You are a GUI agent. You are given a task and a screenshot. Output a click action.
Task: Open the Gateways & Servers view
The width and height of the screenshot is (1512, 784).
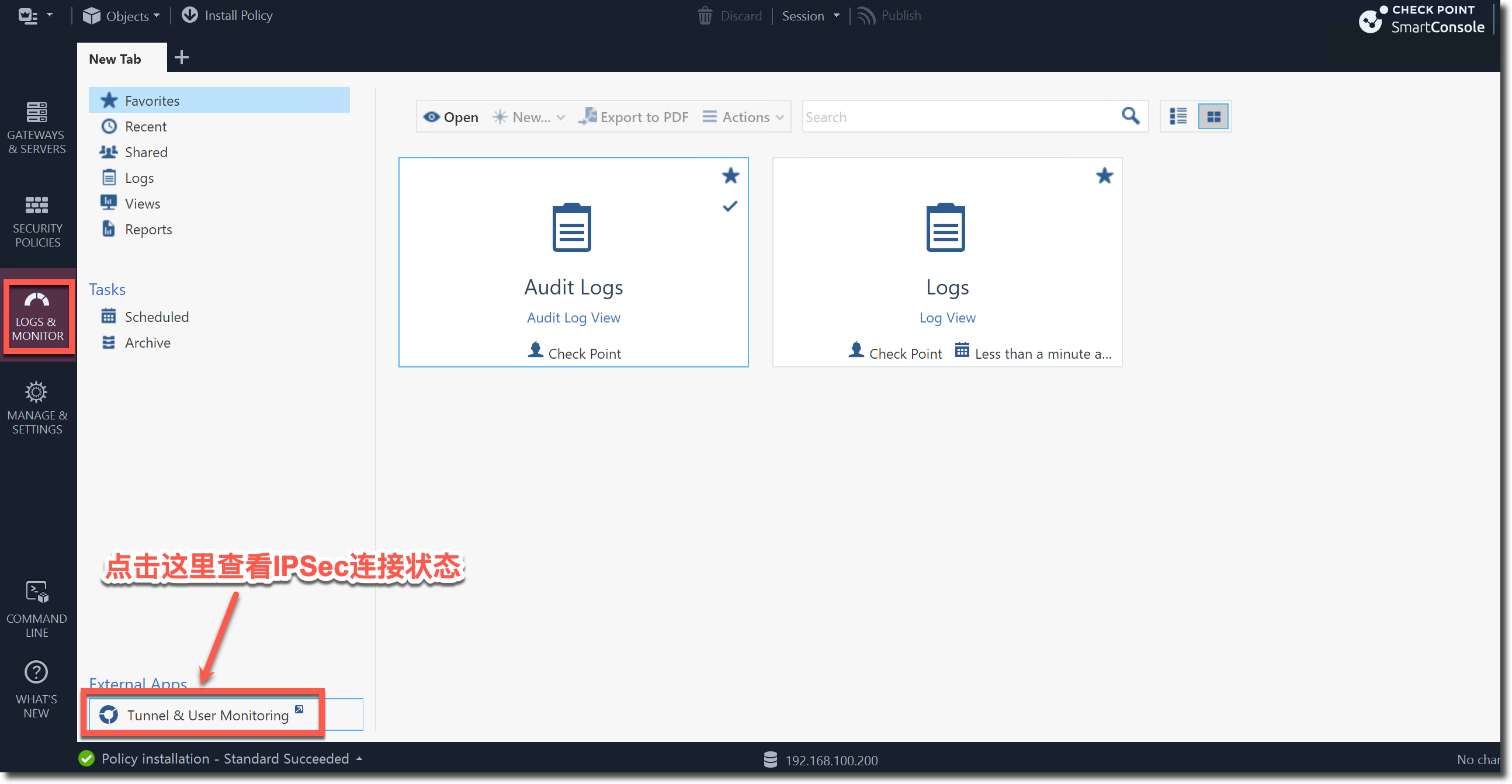(x=36, y=127)
